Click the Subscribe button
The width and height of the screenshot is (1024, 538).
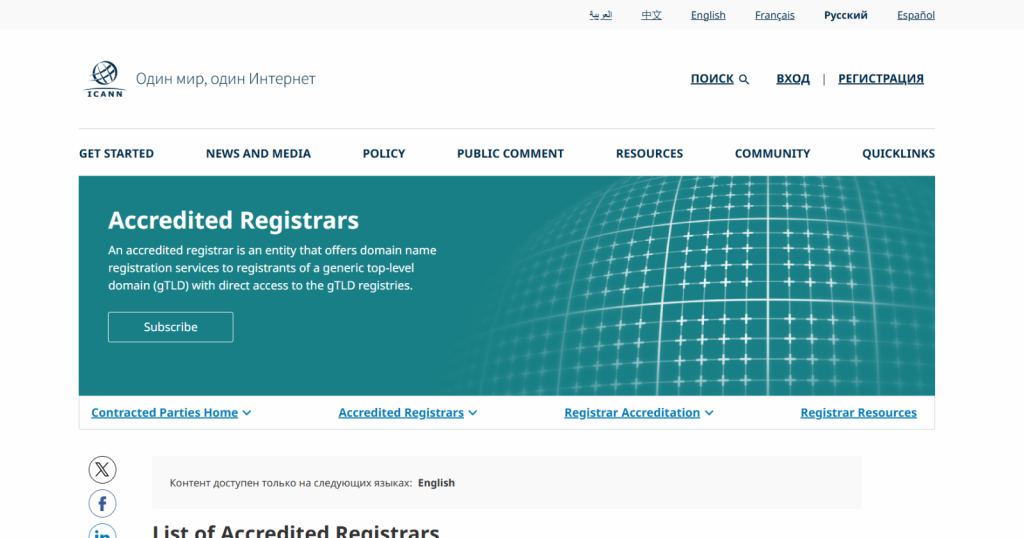170,327
